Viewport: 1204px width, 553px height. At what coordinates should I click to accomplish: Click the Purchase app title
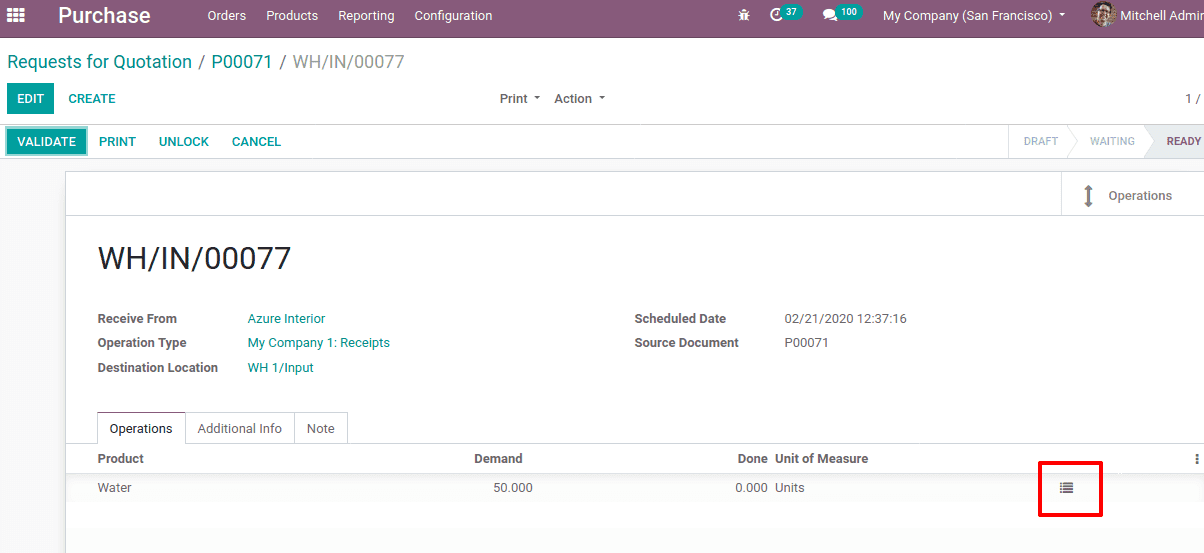104,16
